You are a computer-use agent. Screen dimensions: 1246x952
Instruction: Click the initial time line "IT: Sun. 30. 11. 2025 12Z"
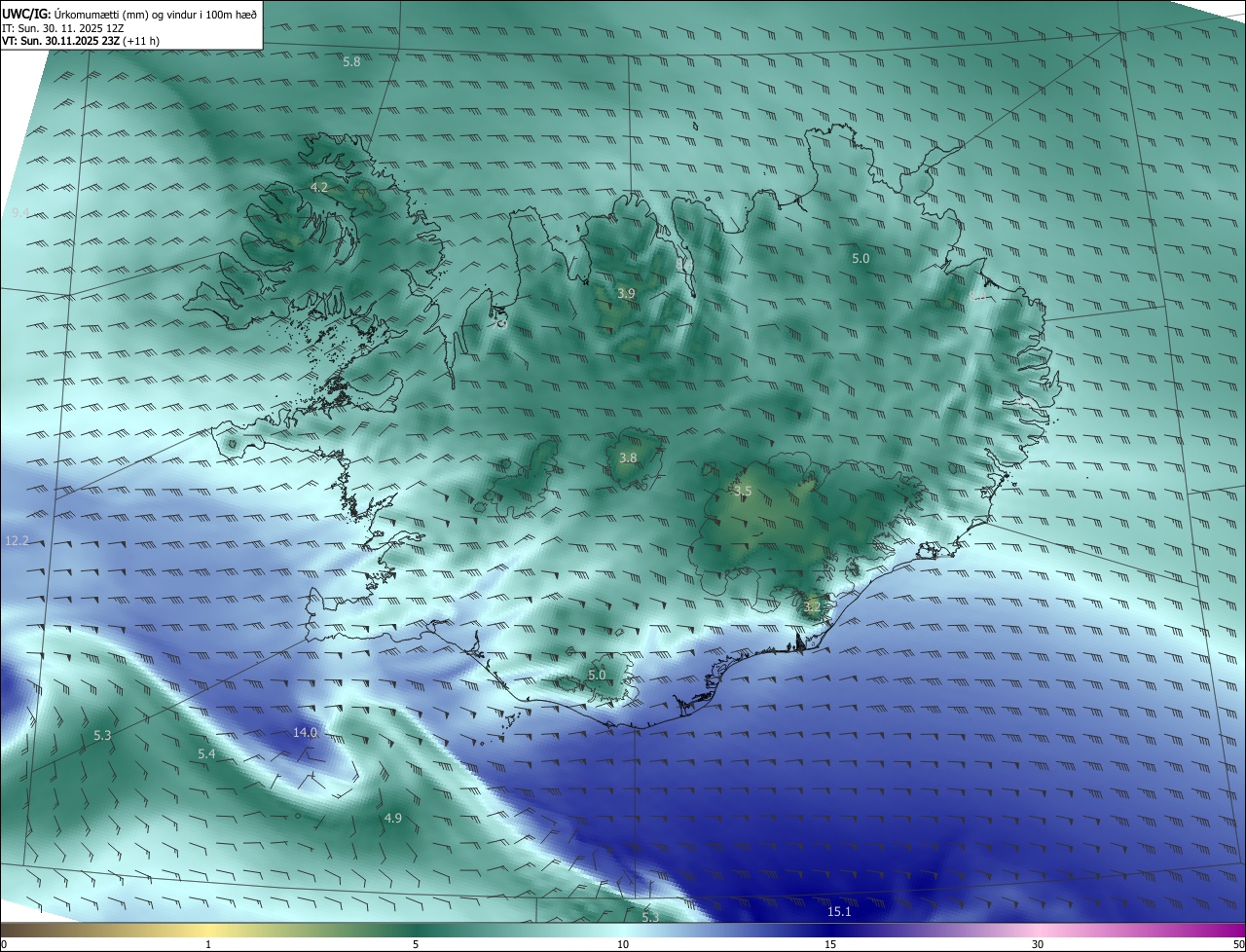coord(63,28)
